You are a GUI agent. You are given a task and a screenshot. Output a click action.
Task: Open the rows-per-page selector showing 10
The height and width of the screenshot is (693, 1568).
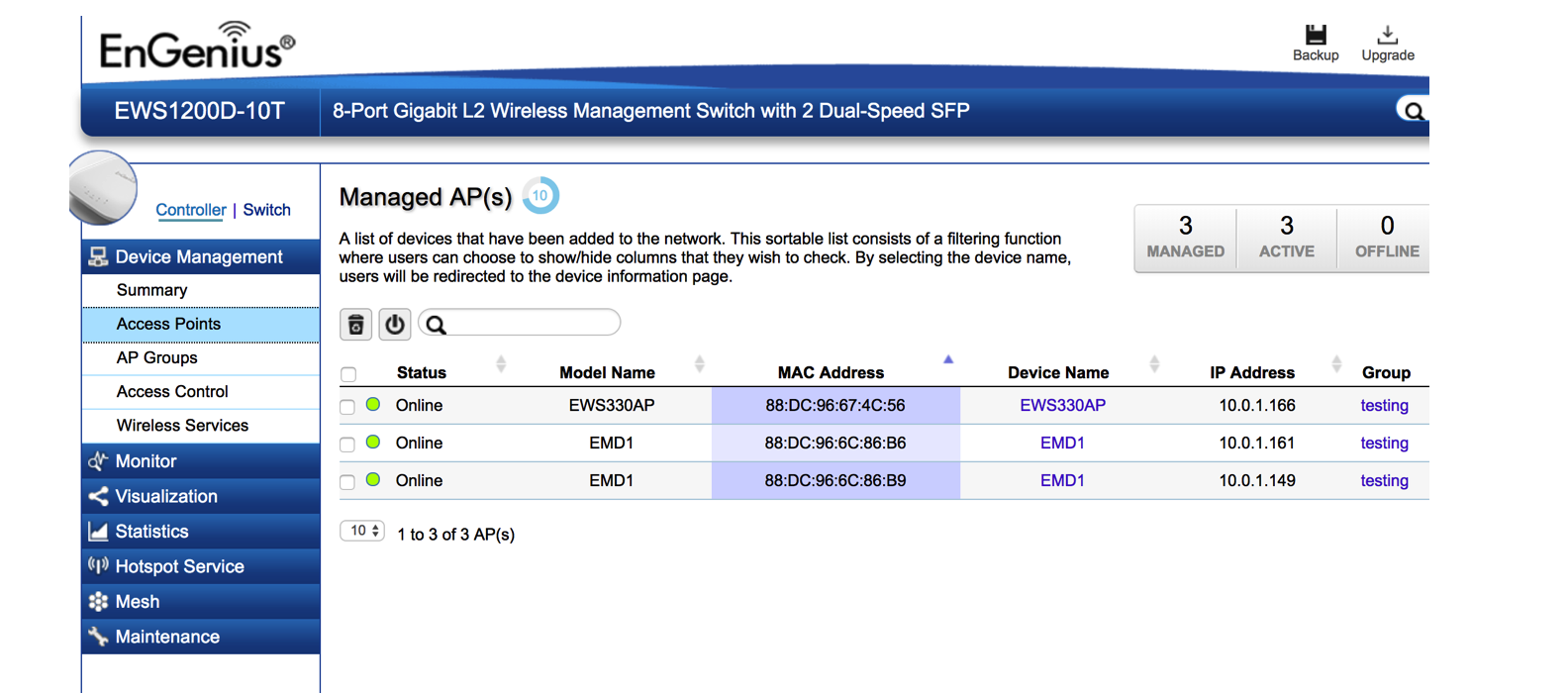click(x=362, y=531)
